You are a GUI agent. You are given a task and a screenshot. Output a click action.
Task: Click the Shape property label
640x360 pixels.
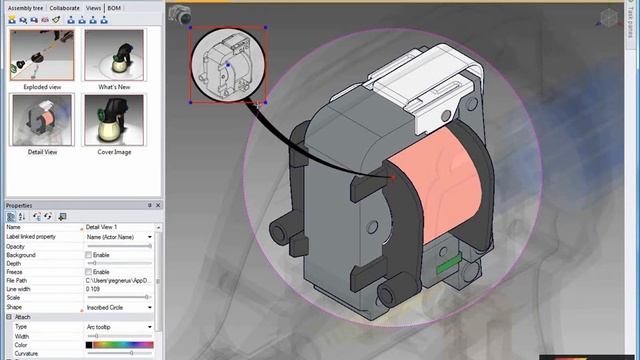(x=14, y=307)
